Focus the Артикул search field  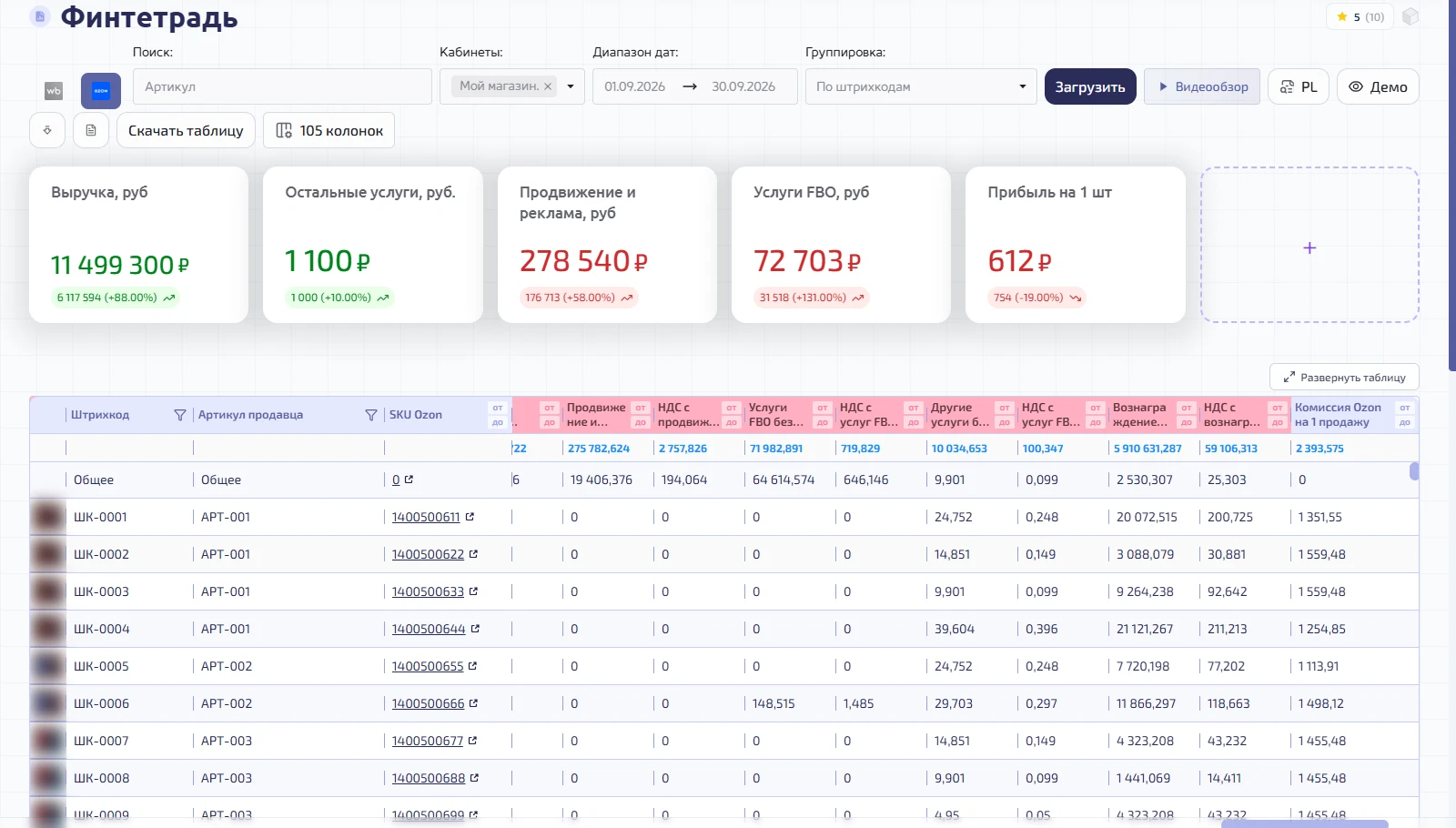coord(282,86)
